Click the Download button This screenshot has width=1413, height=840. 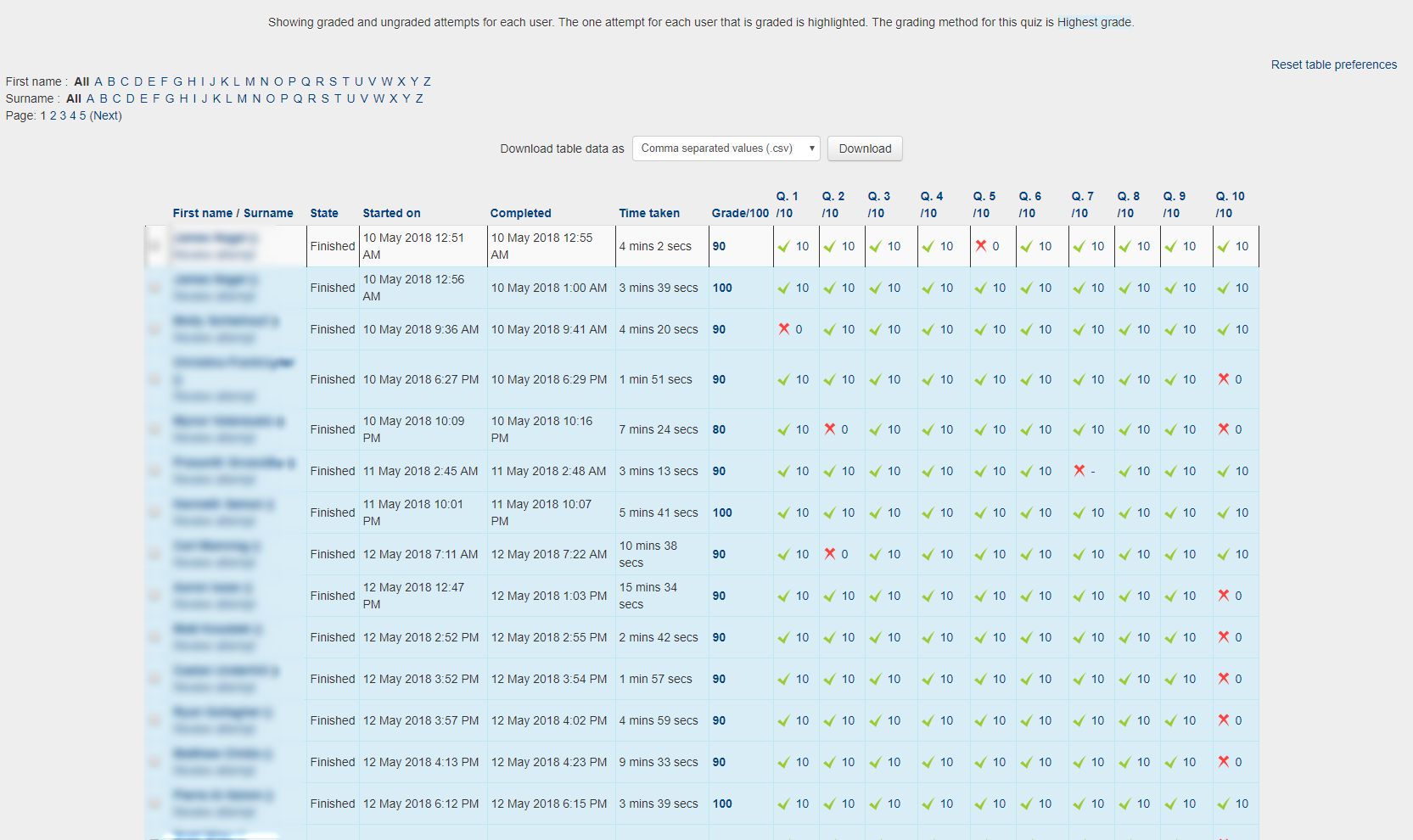click(x=865, y=148)
